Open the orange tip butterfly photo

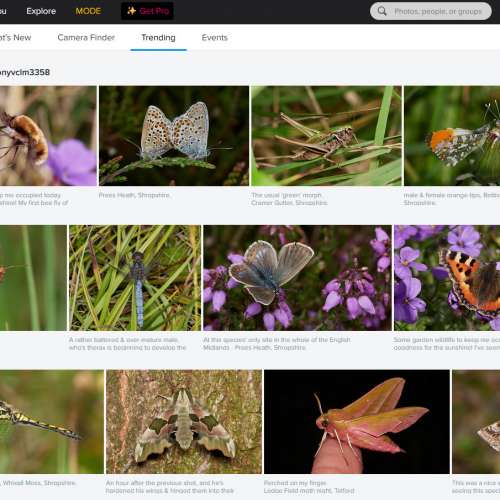[x=452, y=136]
